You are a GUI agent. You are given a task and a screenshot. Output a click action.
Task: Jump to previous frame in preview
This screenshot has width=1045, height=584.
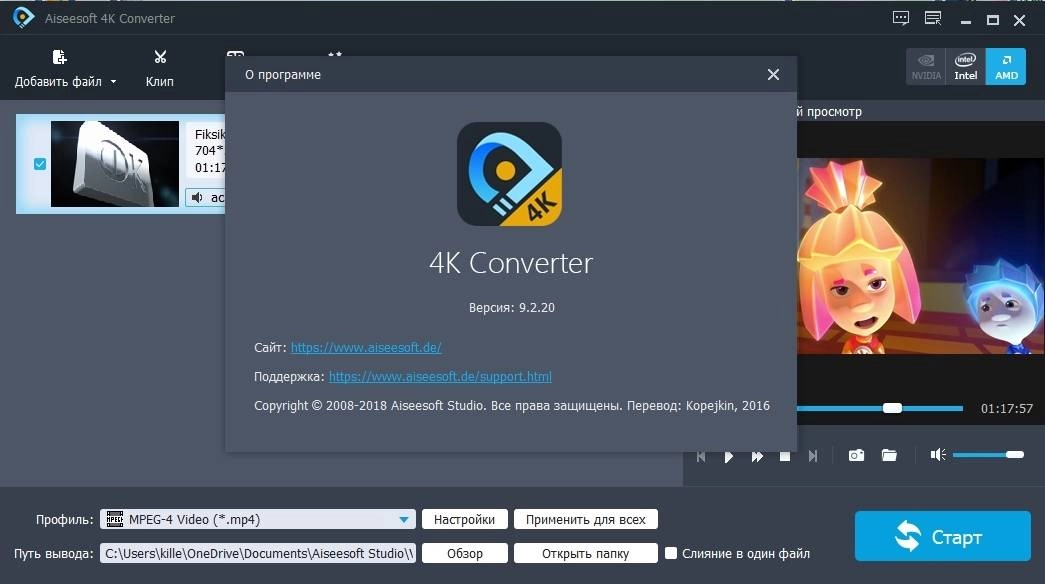pos(701,456)
